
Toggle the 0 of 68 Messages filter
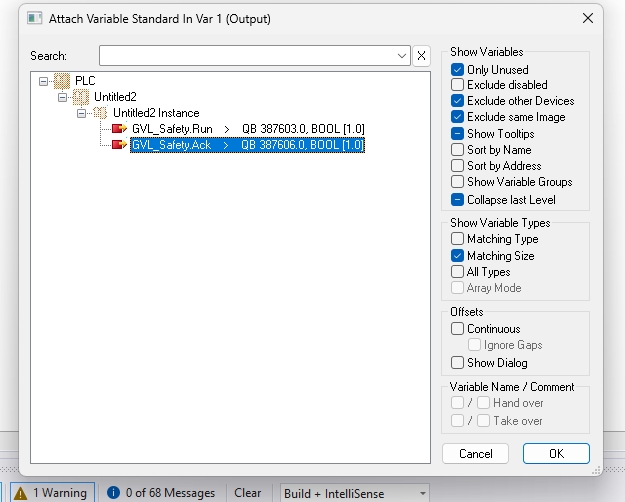click(x=161, y=493)
